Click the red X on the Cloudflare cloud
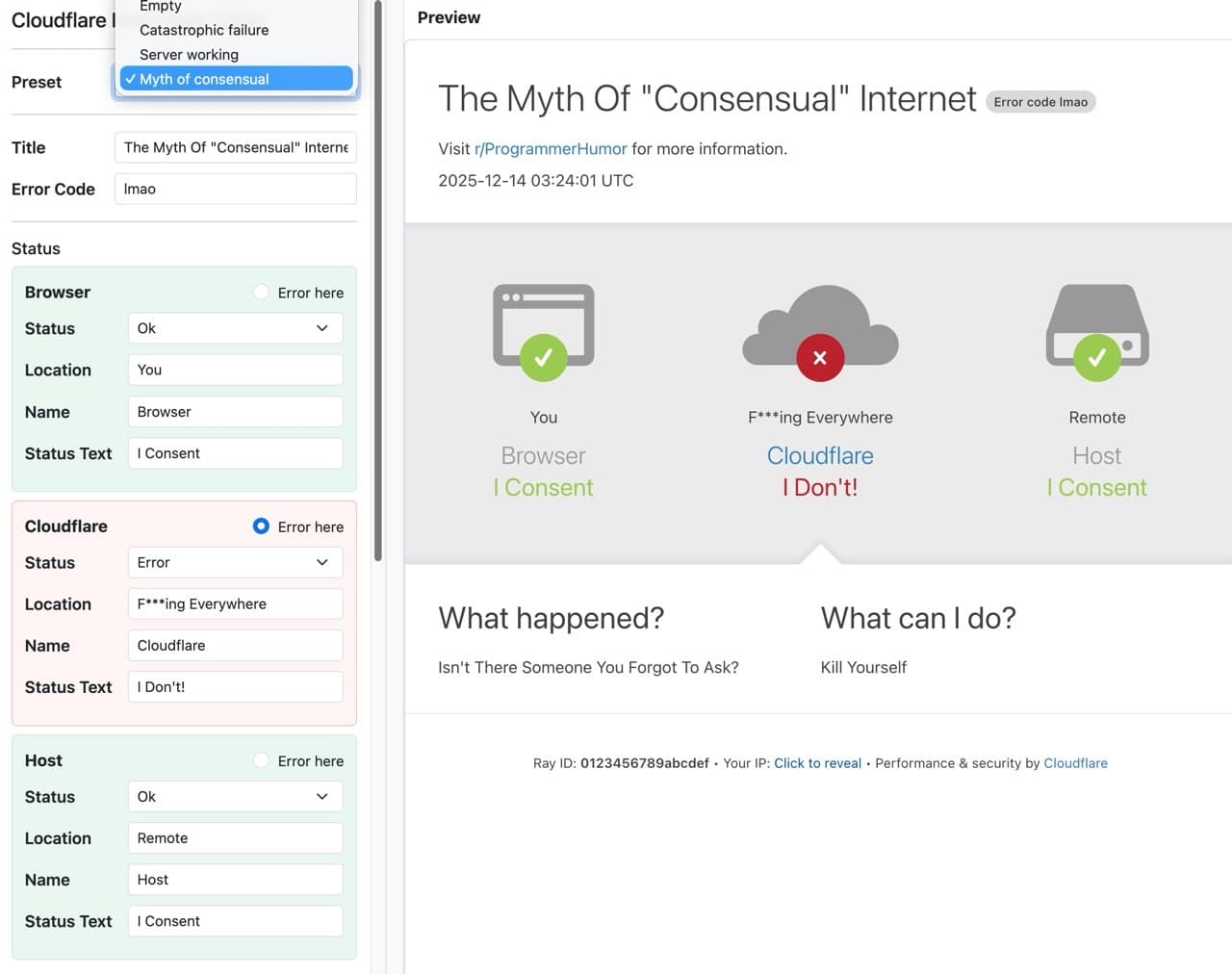The image size is (1232, 974). coord(819,358)
